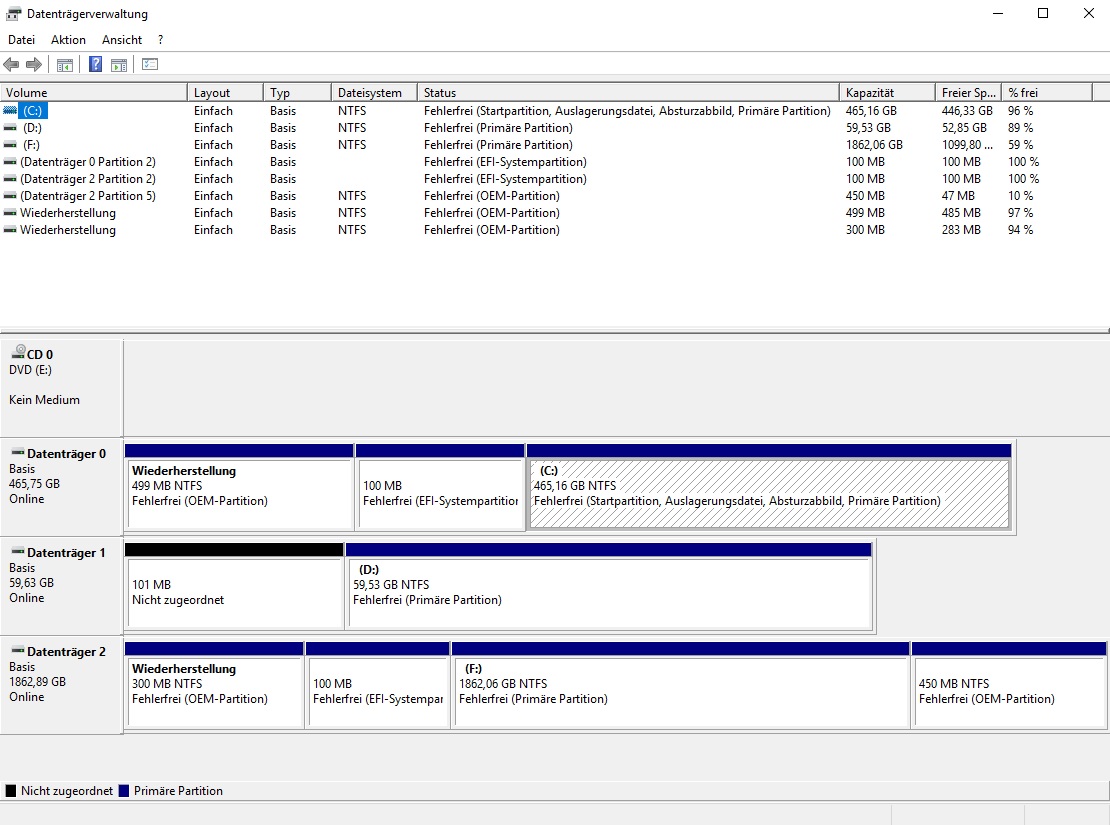The image size is (1110, 825).
Task: Select the 499 MB Wiederherstellung partition block
Action: click(239, 487)
